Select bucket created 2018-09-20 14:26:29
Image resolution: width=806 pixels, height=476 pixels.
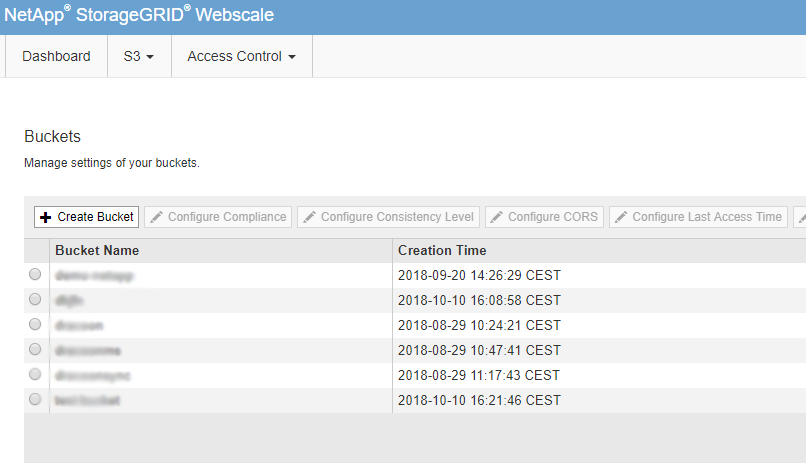pos(35,274)
